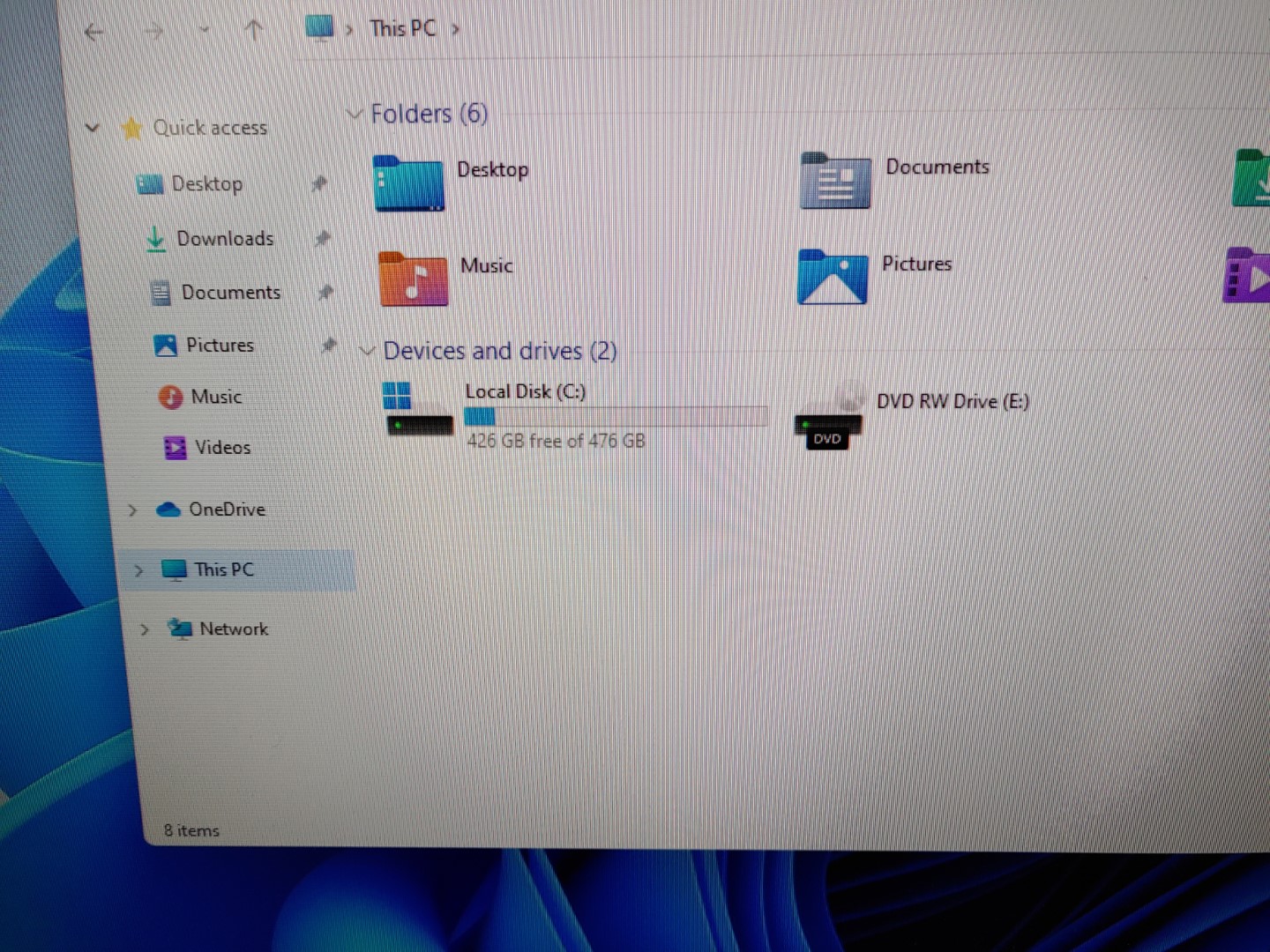This screenshot has width=1270, height=952.
Task: Open Downloads in Quick access sidebar
Action: [225, 238]
